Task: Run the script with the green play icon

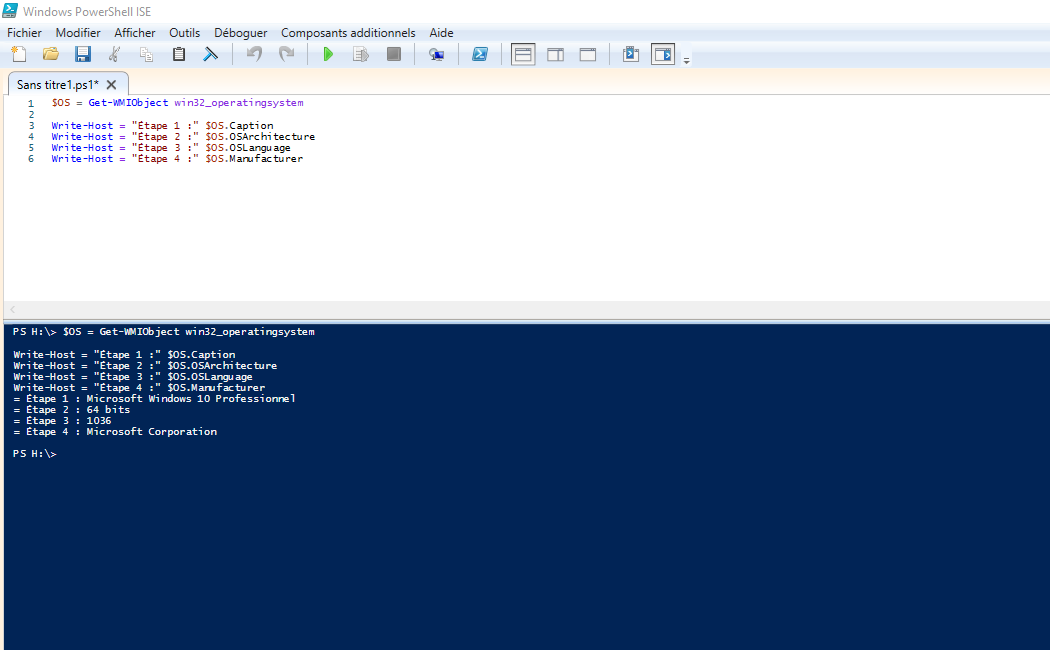Action: 328,54
